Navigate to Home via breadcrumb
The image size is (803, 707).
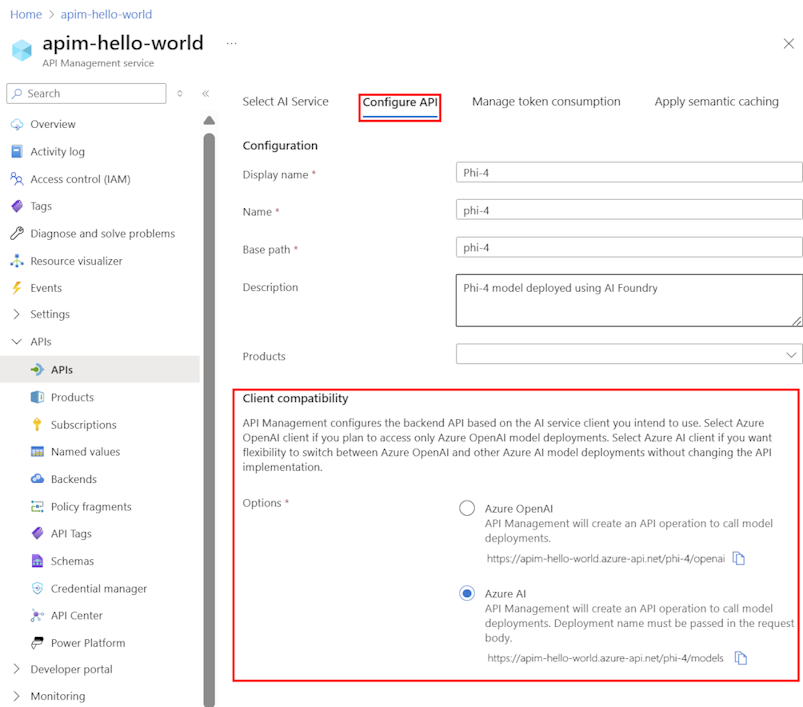click(x=25, y=14)
